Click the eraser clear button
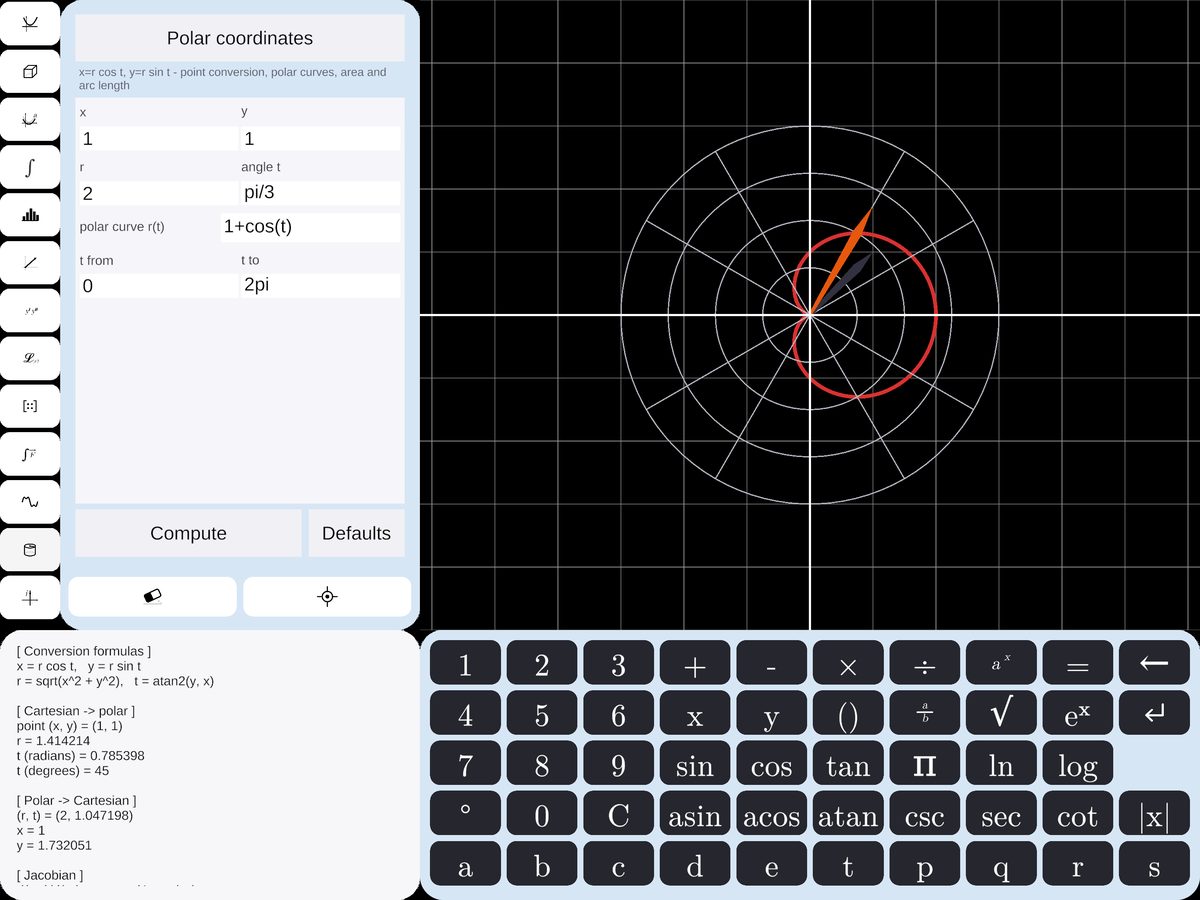 tap(153, 597)
